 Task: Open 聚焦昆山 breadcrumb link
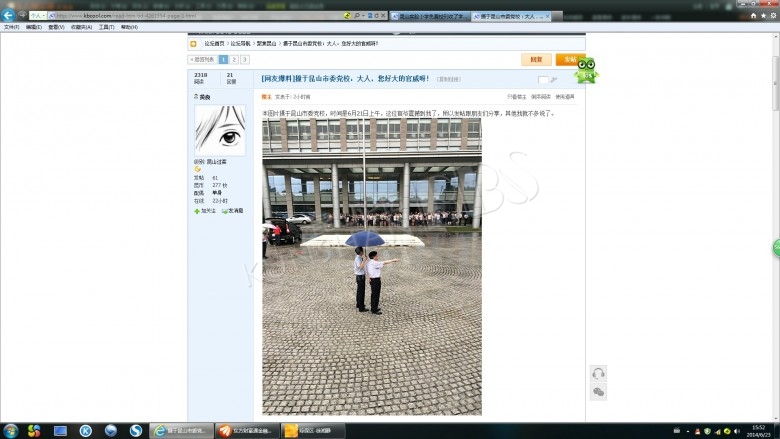click(267, 44)
